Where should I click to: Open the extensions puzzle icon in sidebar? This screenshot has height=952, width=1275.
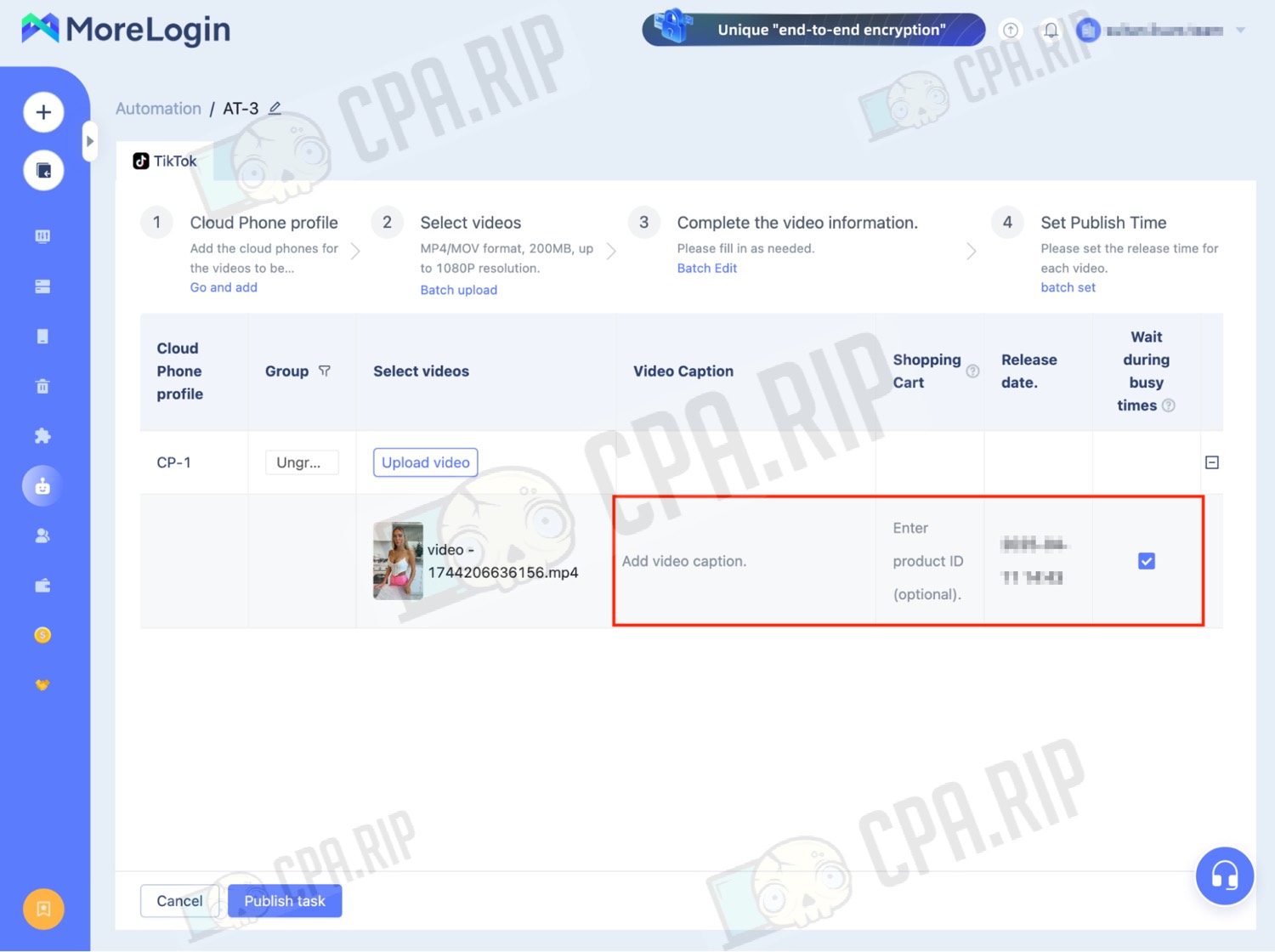[x=42, y=436]
